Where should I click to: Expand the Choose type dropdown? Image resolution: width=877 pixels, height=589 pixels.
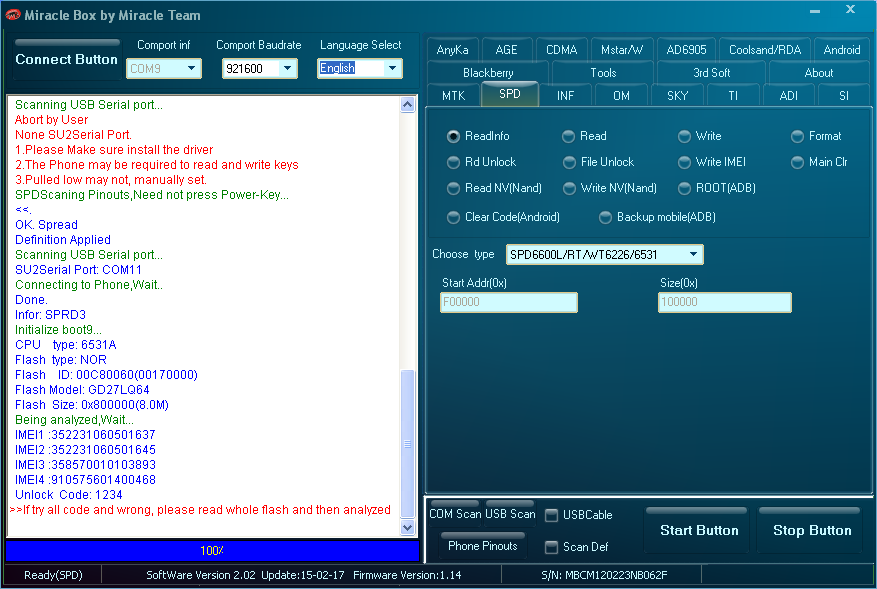(694, 255)
